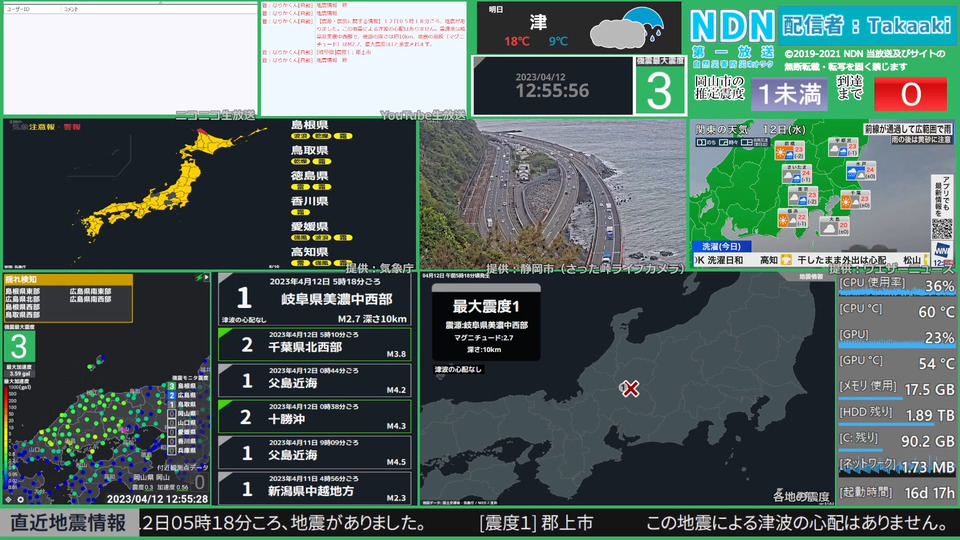Click the 揺れ検知 yellow header bar

68,279
